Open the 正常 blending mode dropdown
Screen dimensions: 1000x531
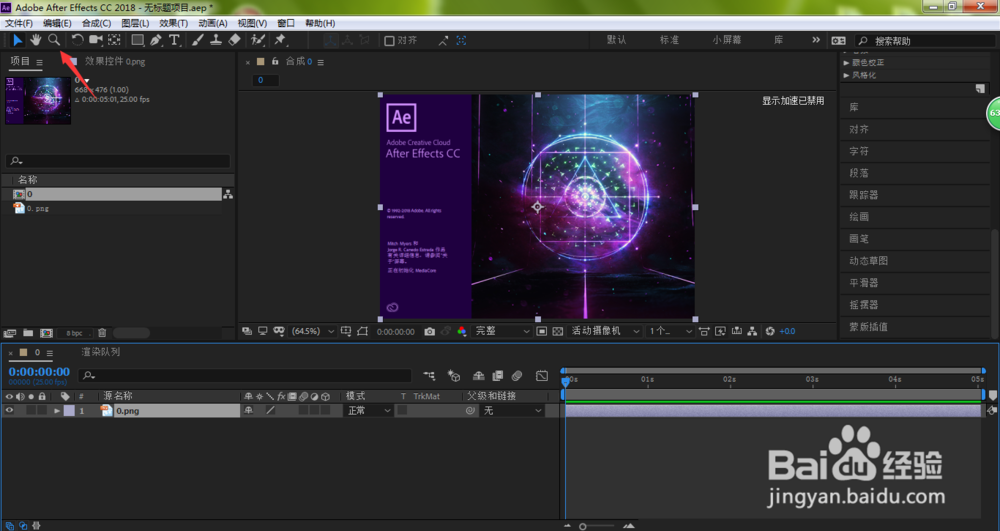point(369,411)
